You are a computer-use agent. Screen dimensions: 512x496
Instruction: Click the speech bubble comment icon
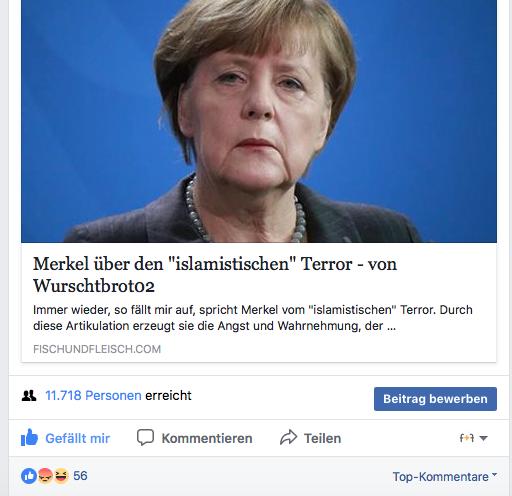[145, 437]
